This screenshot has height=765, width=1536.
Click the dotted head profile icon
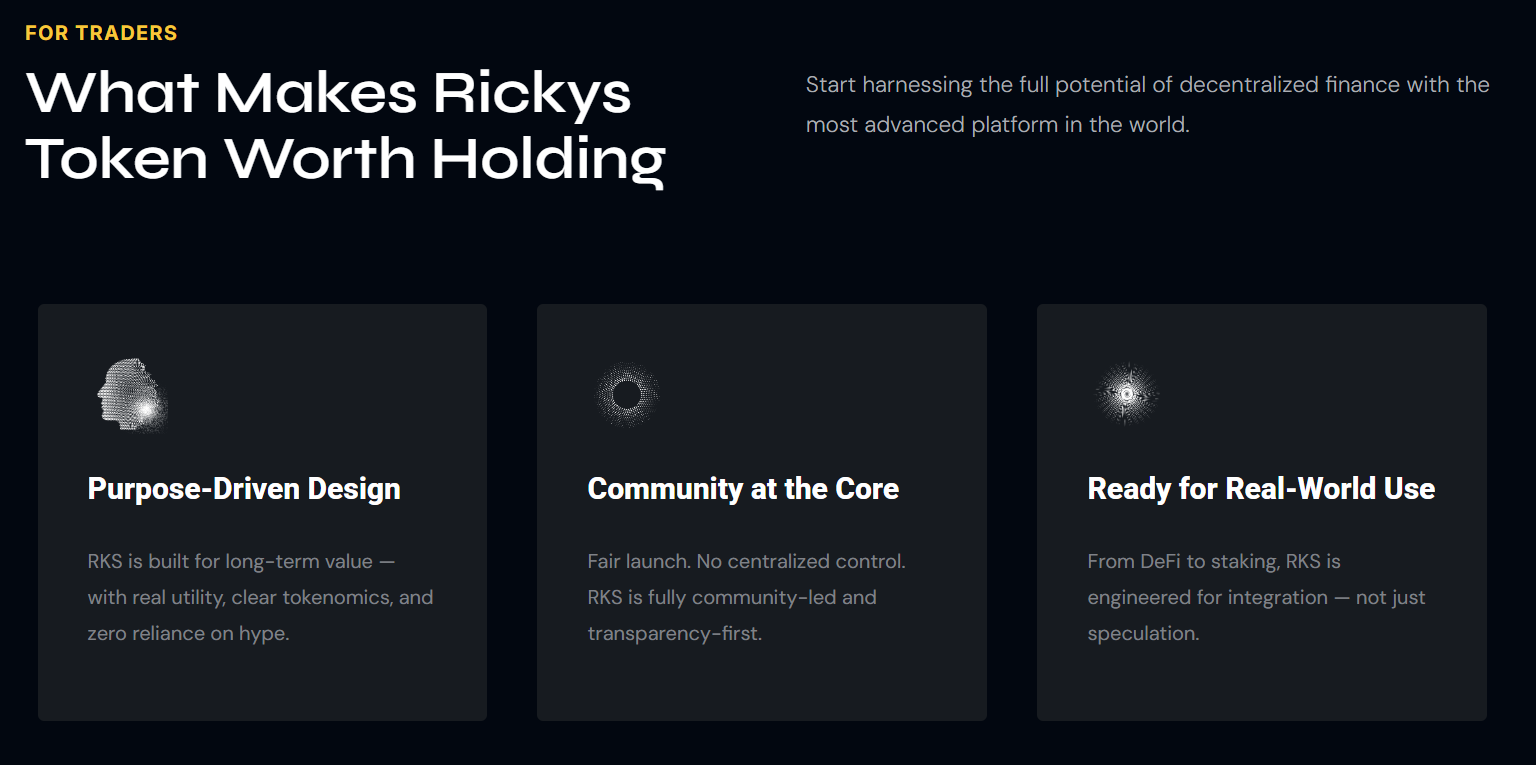[132, 396]
